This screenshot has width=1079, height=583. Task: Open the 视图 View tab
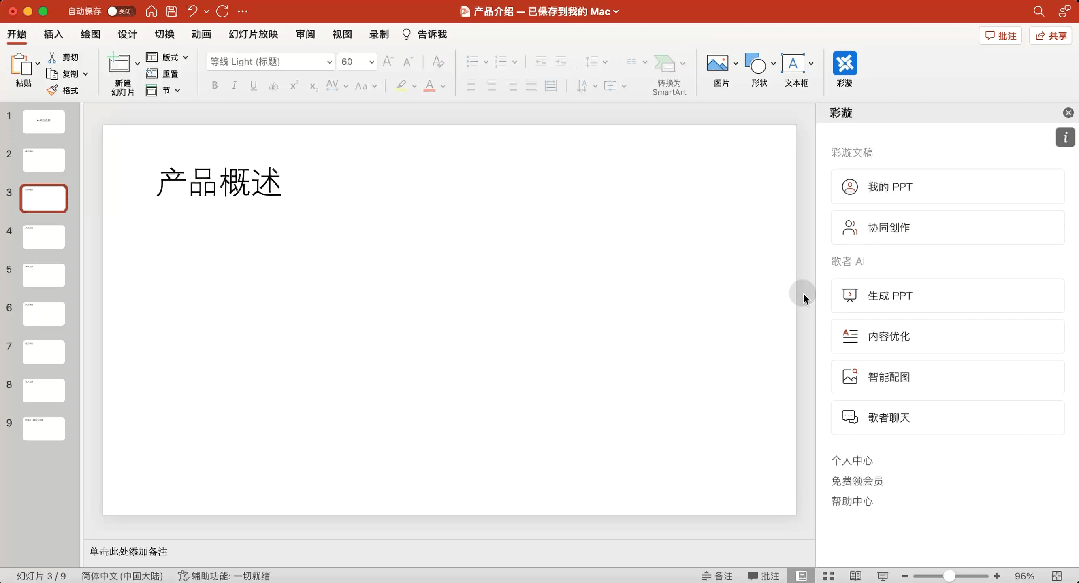coord(342,34)
